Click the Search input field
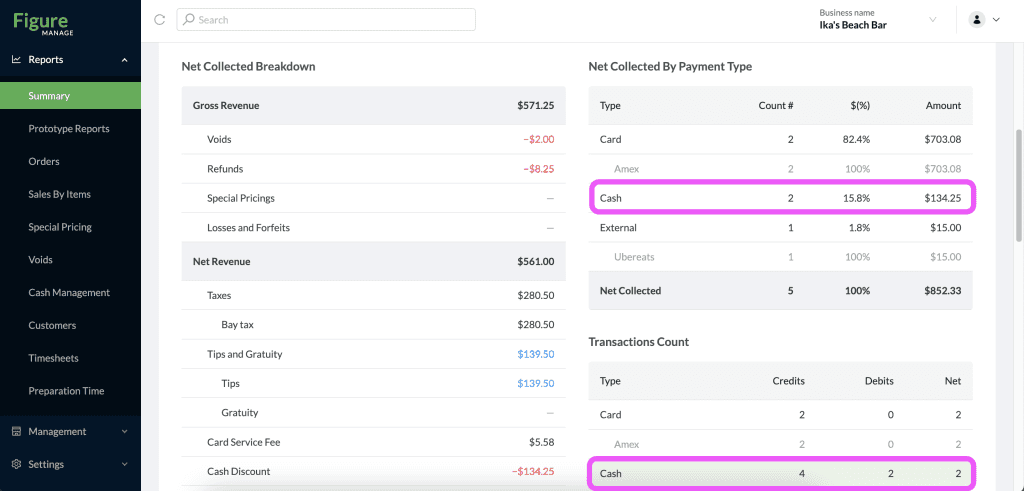 (x=326, y=20)
